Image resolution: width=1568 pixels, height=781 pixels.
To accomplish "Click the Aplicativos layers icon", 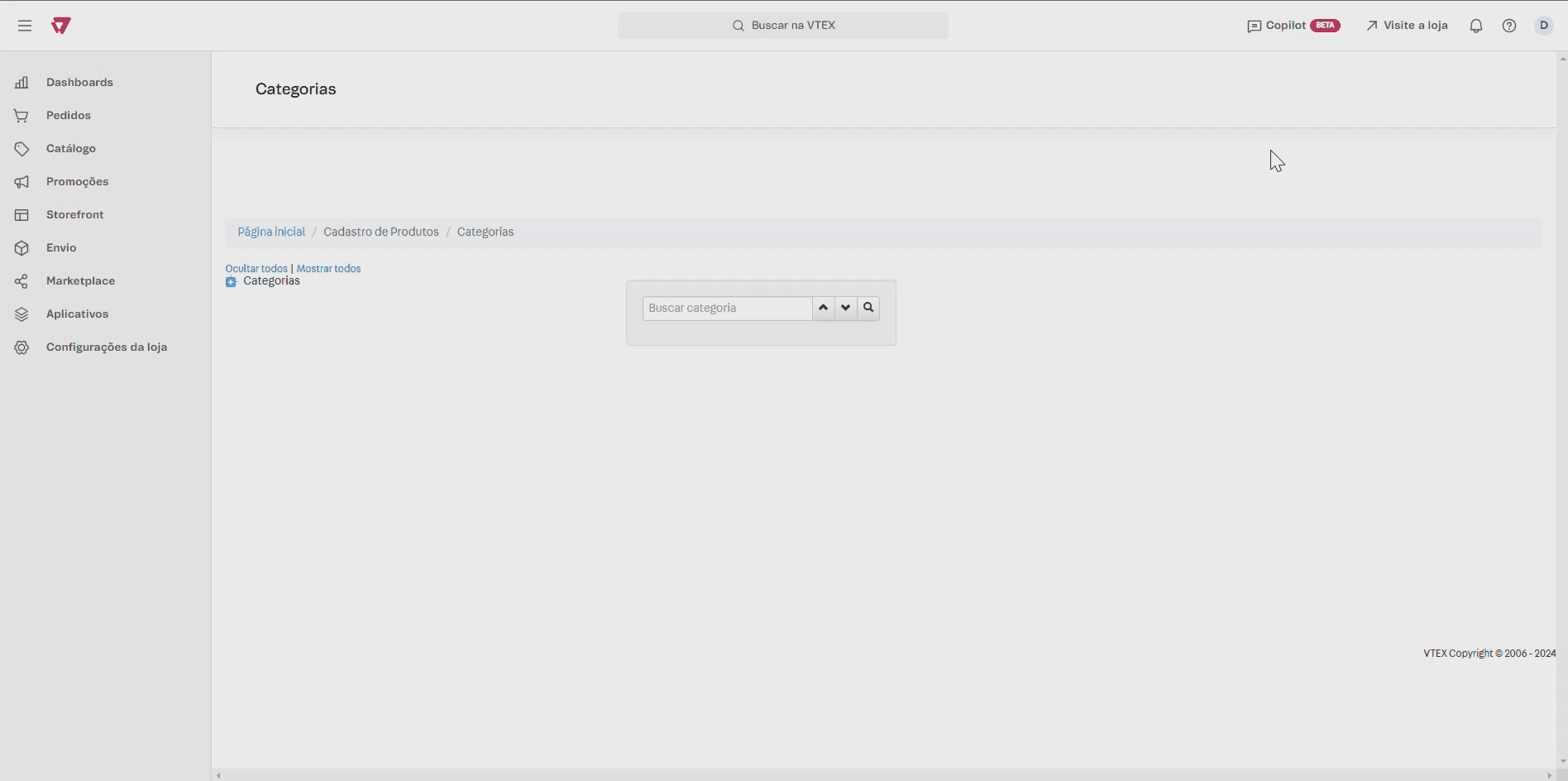I will (x=22, y=314).
